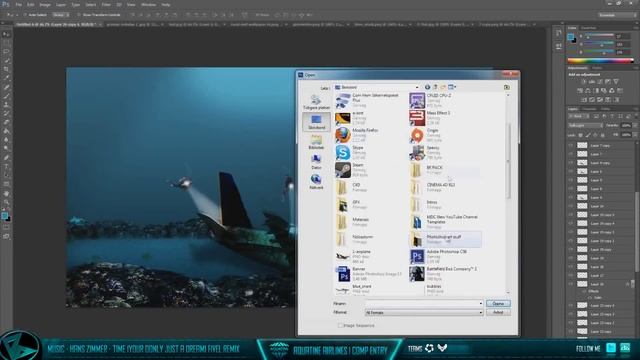This screenshot has height=360, width=640.
Task: Select the Eyedropper tool
Action: (6, 78)
